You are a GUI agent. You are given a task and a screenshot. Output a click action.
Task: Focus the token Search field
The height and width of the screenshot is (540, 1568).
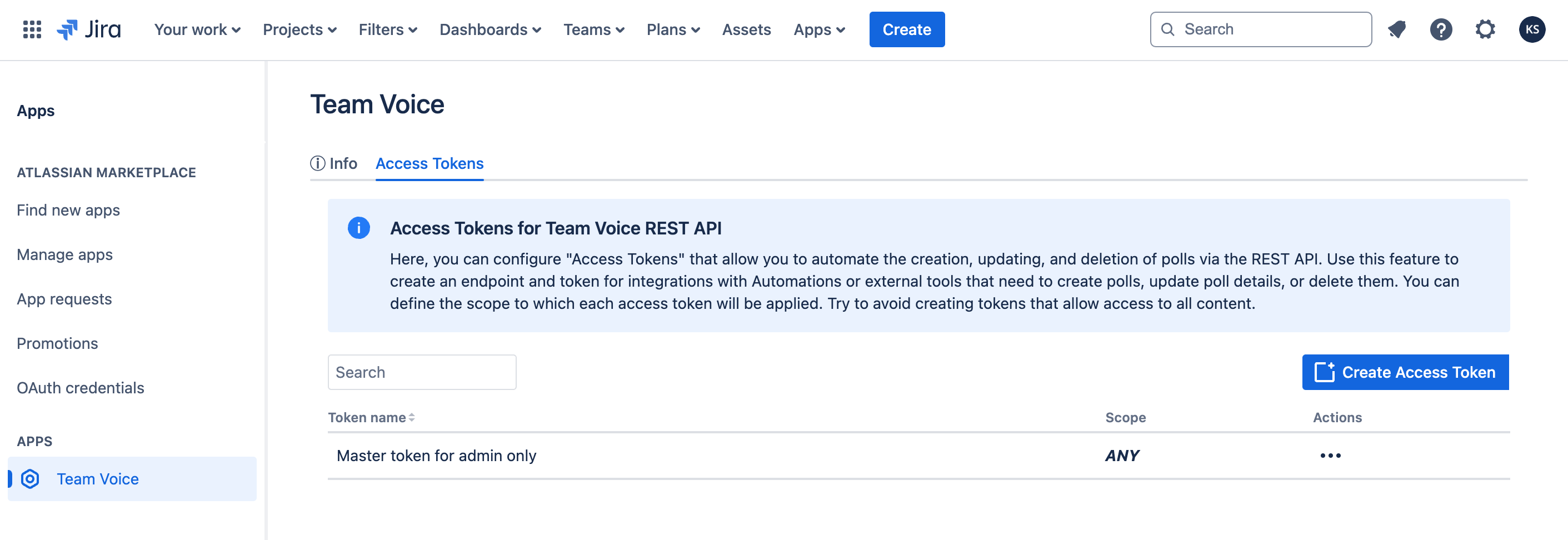[x=422, y=372]
